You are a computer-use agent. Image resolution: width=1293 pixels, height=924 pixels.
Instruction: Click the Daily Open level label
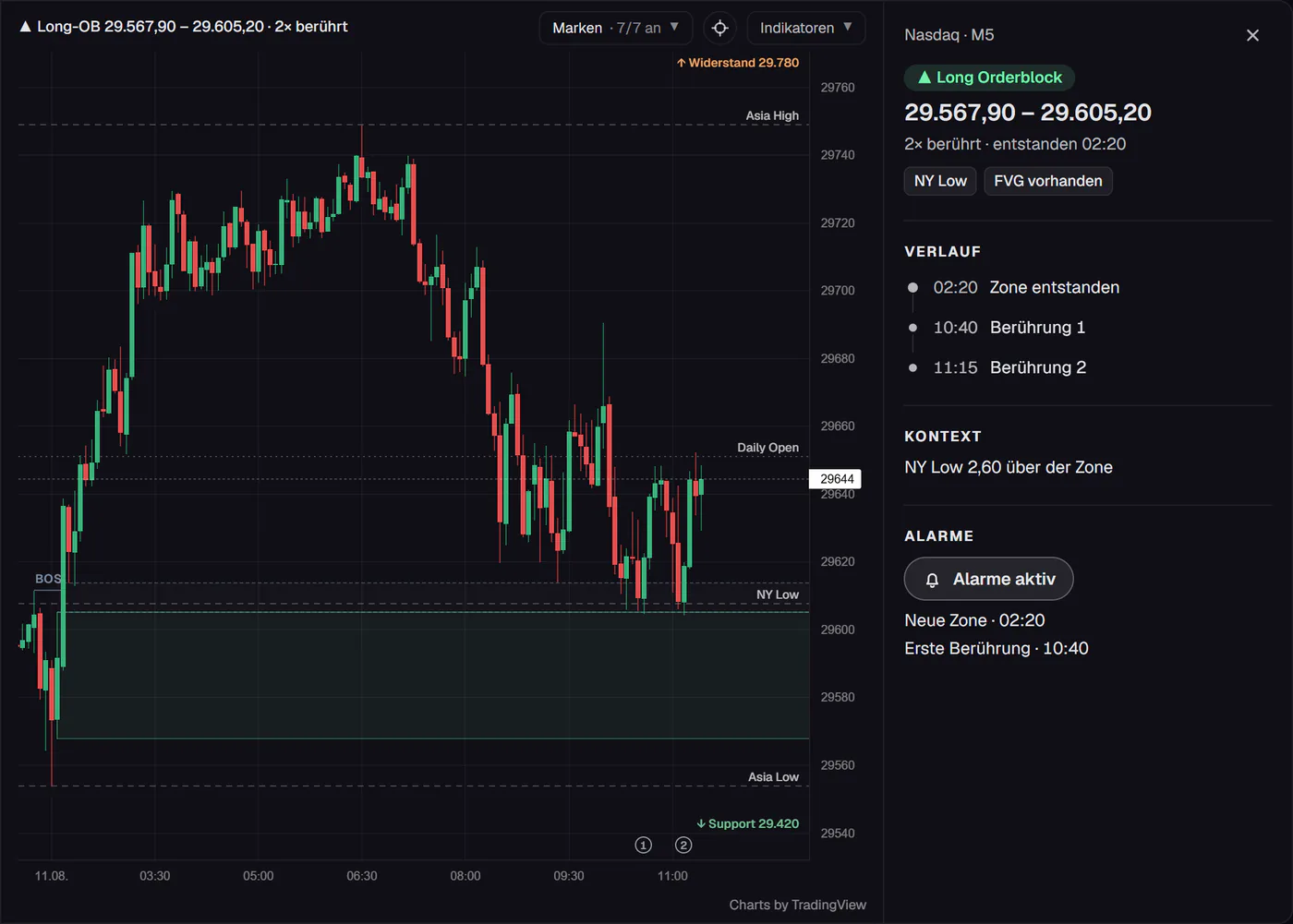click(767, 448)
